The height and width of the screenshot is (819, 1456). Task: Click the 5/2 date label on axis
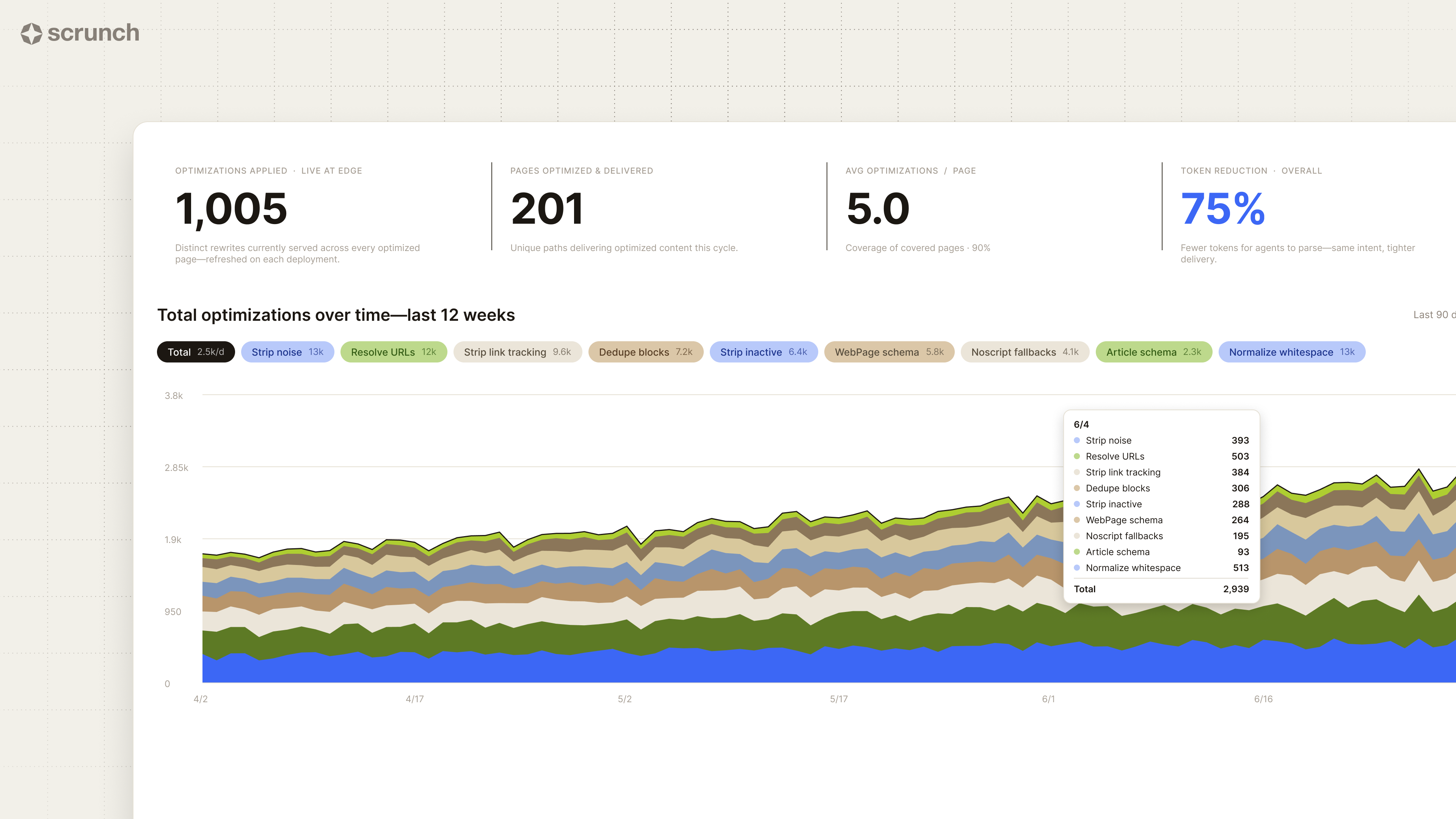[624, 699]
